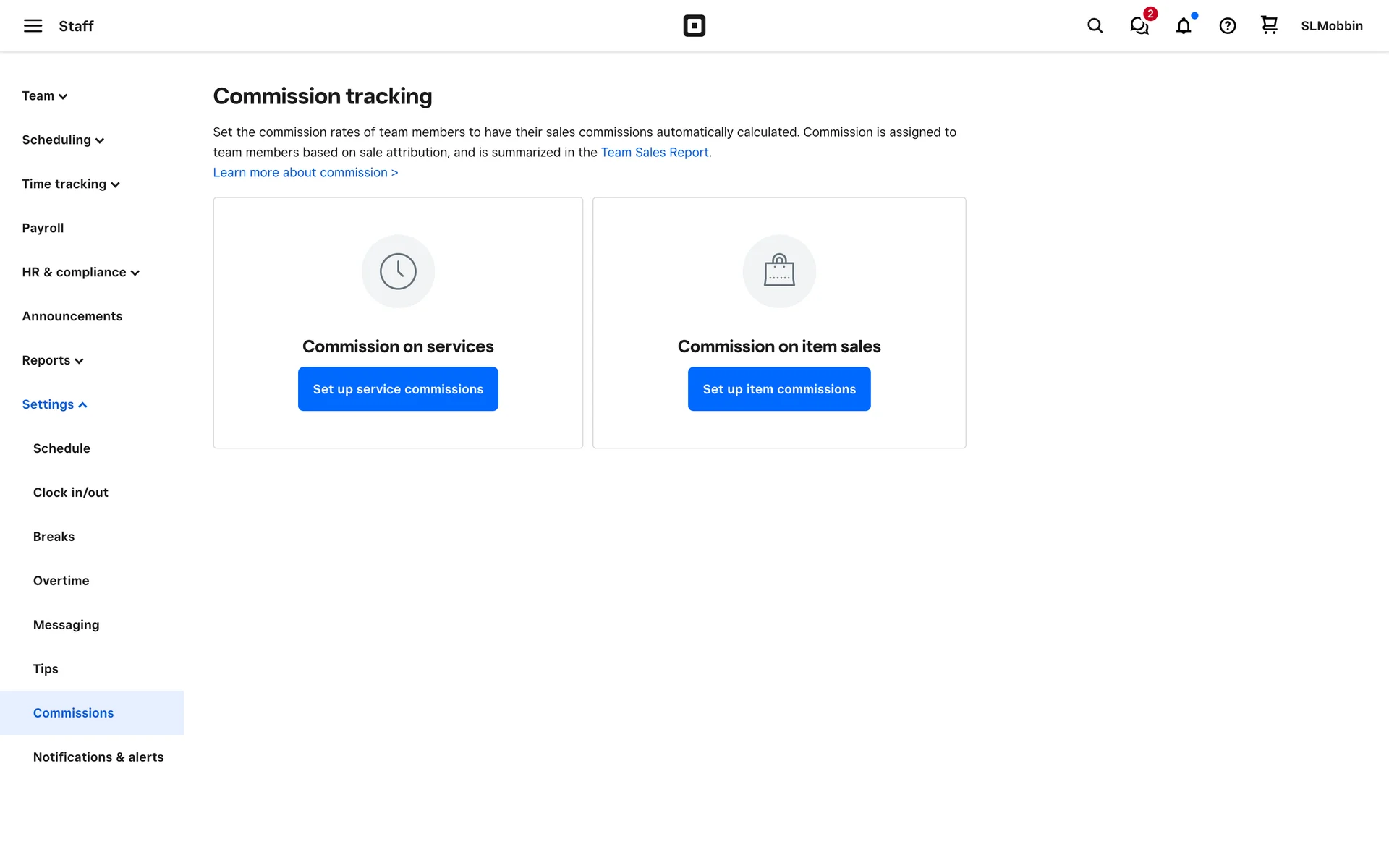Click the help question mark icon
This screenshot has height=868, width=1389.
[1227, 26]
